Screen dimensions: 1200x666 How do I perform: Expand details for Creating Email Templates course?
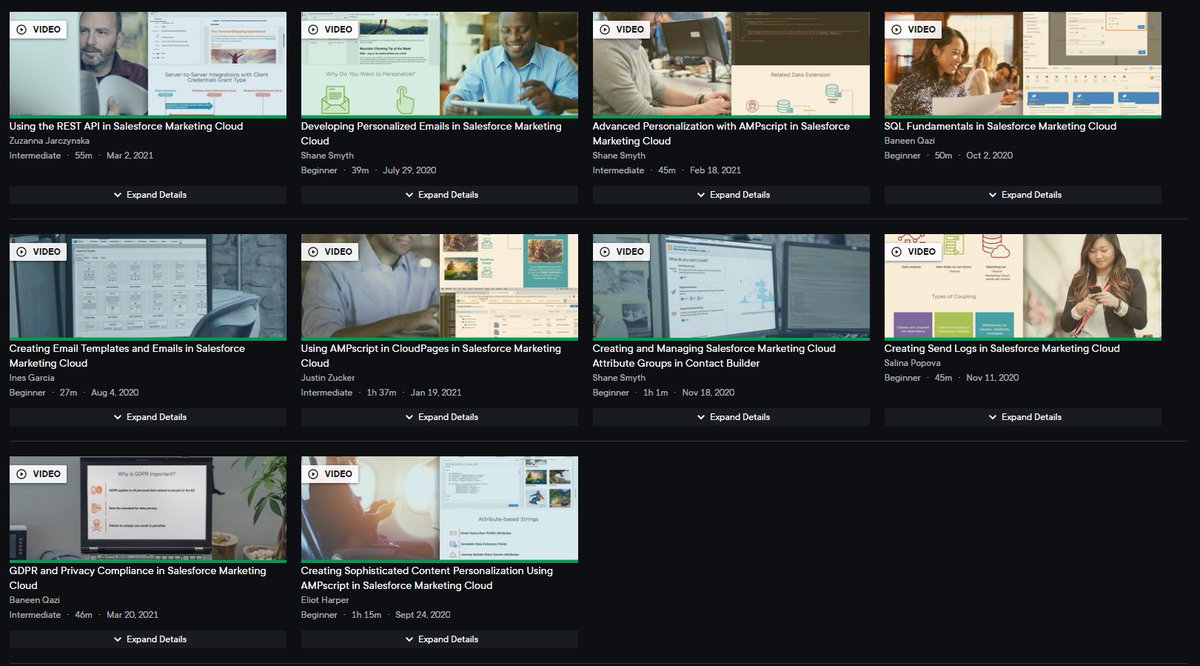pyautogui.click(x=148, y=417)
